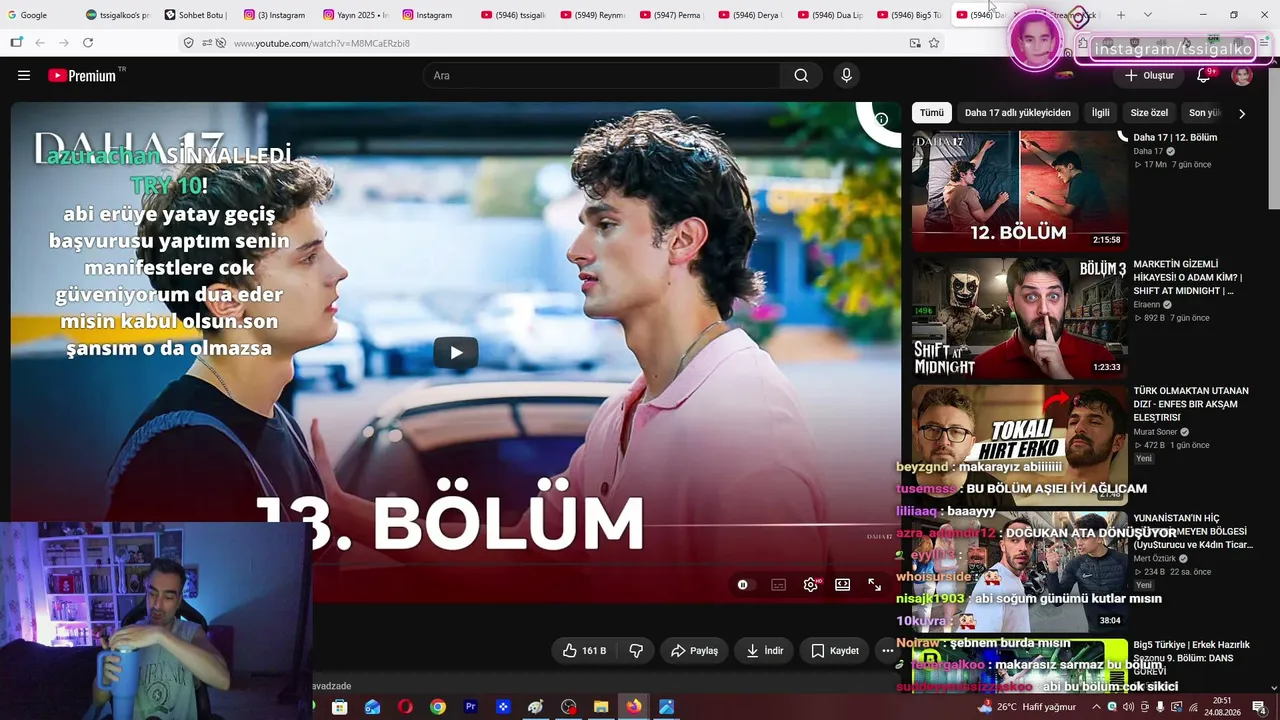The image size is (1280, 720).
Task: Go forward in browser history
Action: pos(64,43)
